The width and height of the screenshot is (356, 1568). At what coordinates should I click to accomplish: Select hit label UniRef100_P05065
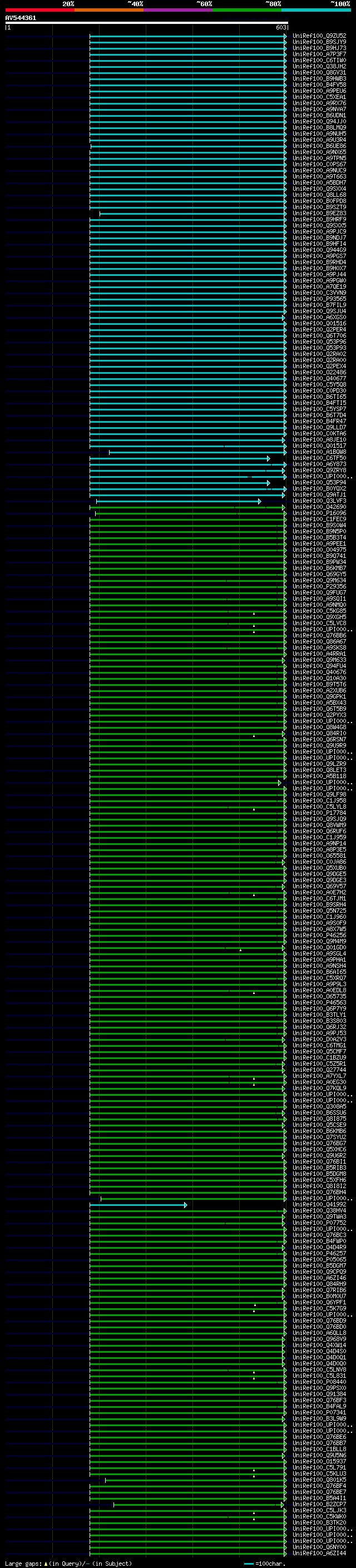319,1259
